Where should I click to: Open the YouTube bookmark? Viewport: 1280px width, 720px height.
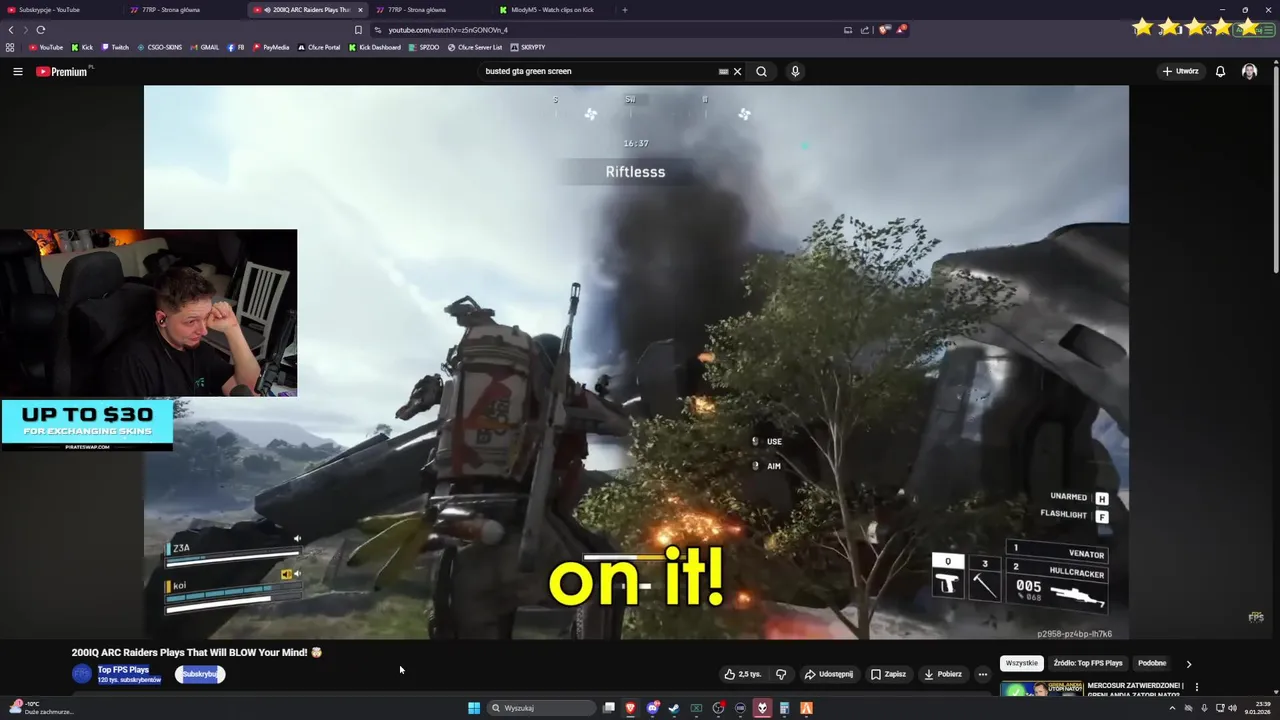[x=46, y=47]
